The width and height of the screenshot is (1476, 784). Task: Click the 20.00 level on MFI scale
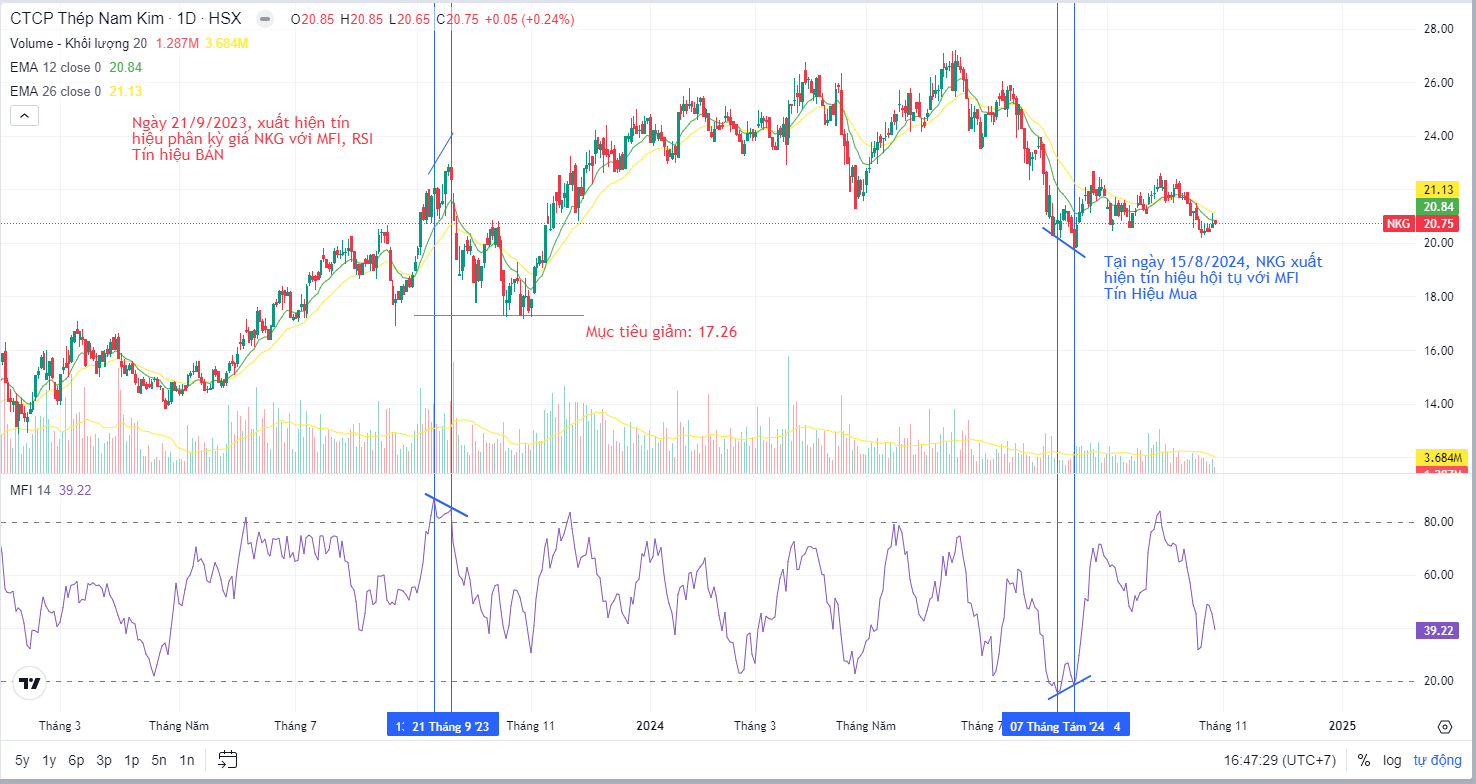[1438, 681]
